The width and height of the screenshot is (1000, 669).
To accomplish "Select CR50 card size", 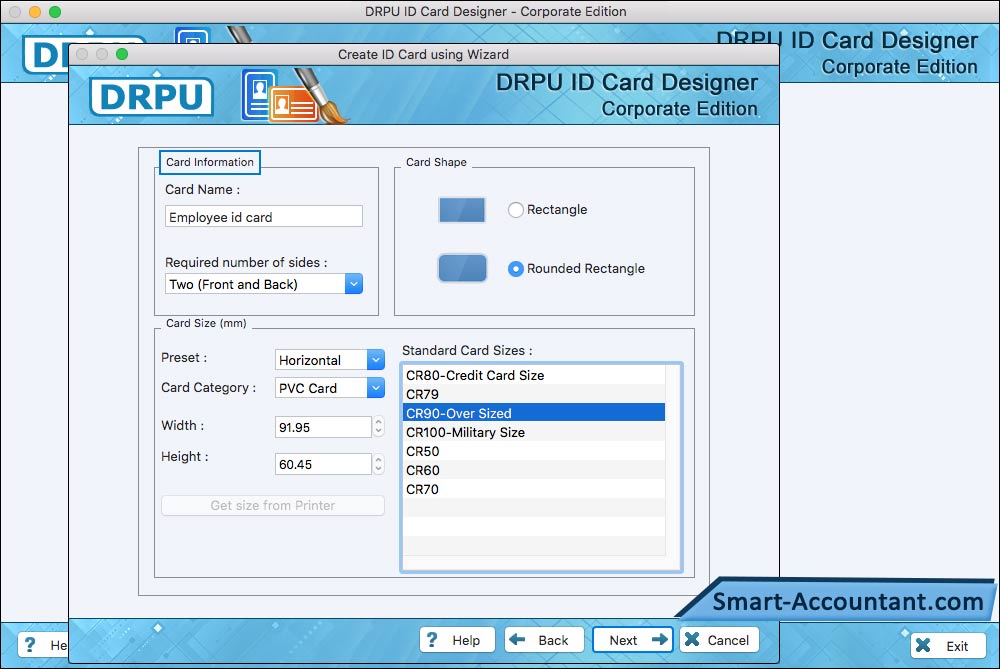I will [x=534, y=451].
